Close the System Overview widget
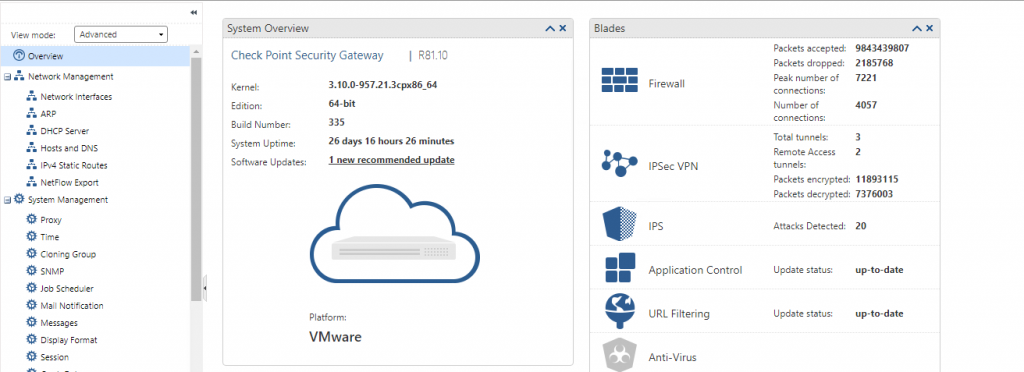The height and width of the screenshot is (372, 1024). [x=563, y=28]
